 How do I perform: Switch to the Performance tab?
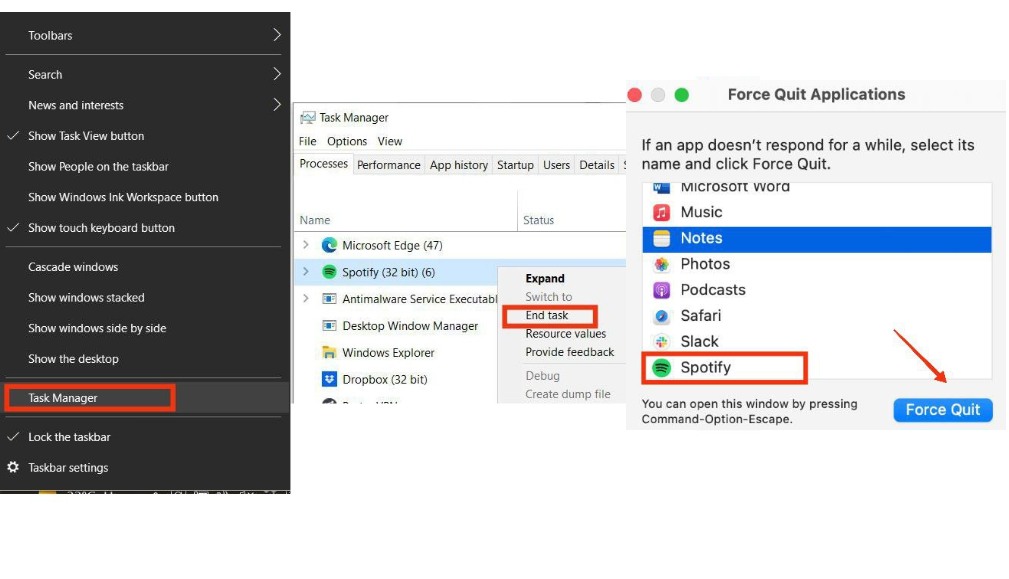tap(389, 165)
